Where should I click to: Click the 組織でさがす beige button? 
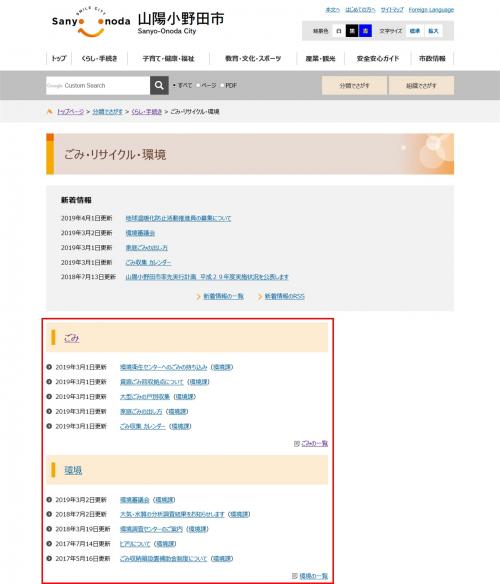coord(421,85)
